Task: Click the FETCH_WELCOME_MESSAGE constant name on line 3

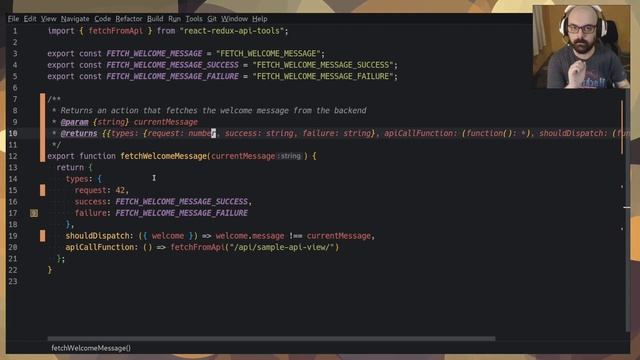Action: coord(154,53)
